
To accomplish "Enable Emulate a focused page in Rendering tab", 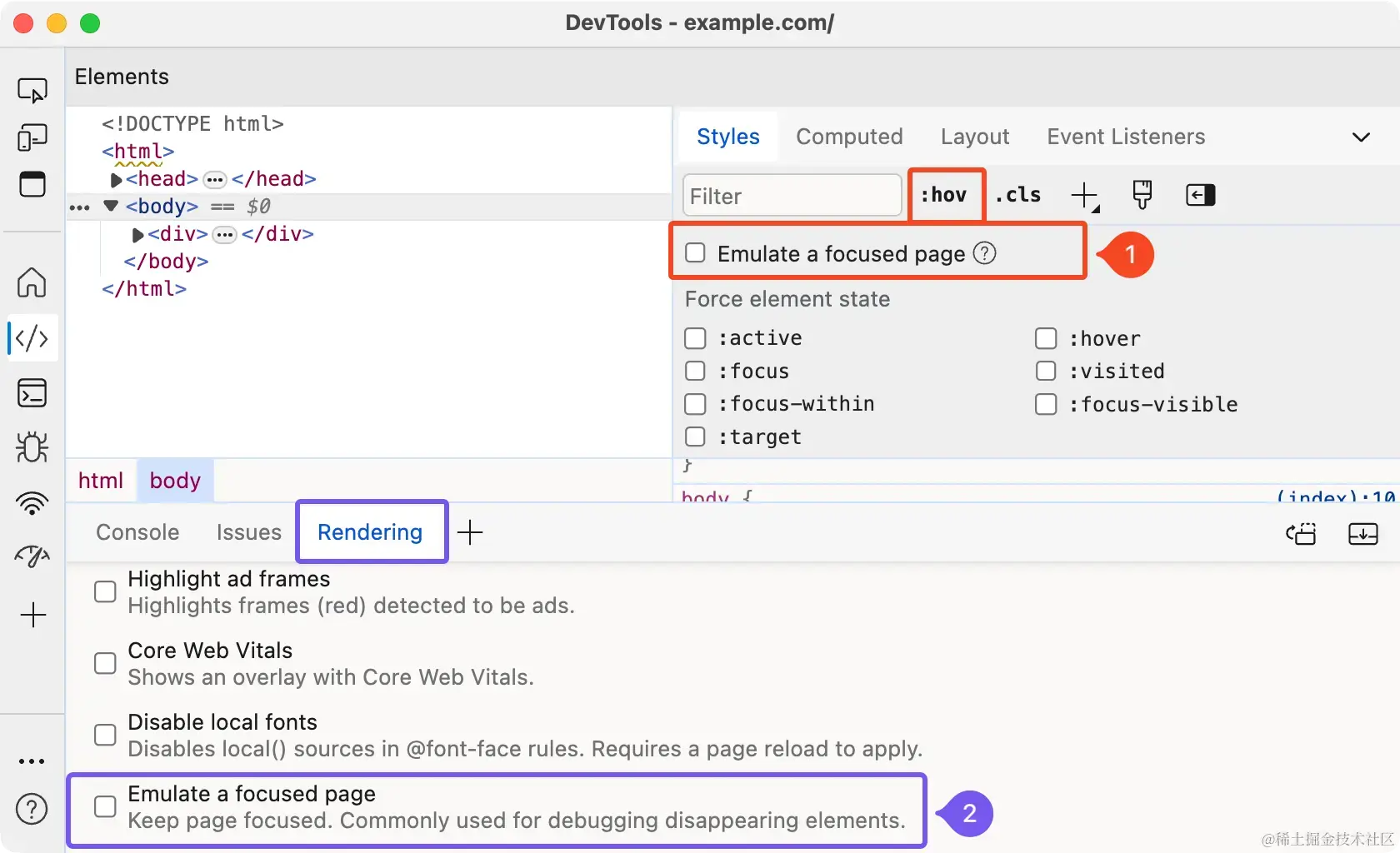I will click(x=105, y=806).
